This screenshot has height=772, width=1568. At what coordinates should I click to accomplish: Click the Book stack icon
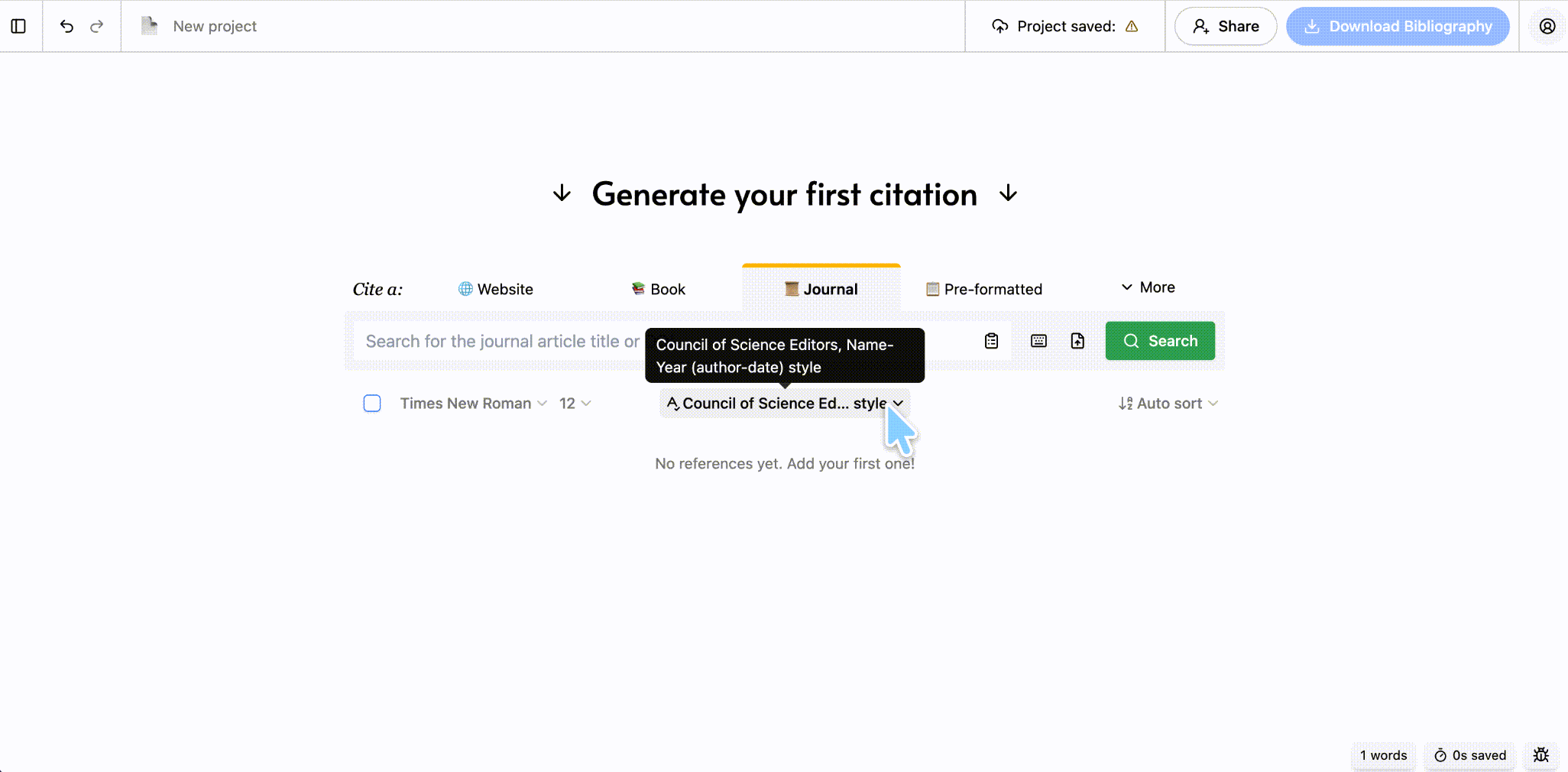[638, 288]
